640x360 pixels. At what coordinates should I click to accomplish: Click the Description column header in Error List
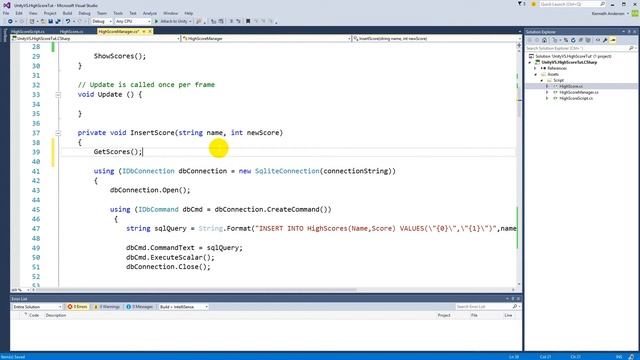[56, 315]
